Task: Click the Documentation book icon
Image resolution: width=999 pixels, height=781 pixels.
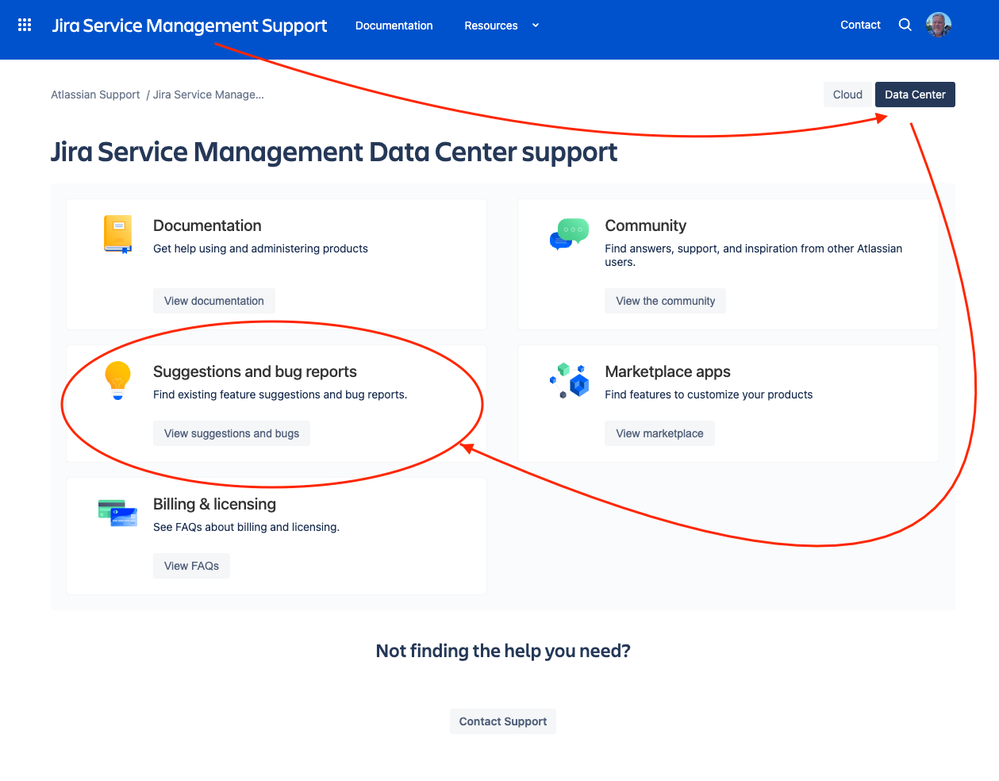Action: pyautogui.click(x=118, y=234)
